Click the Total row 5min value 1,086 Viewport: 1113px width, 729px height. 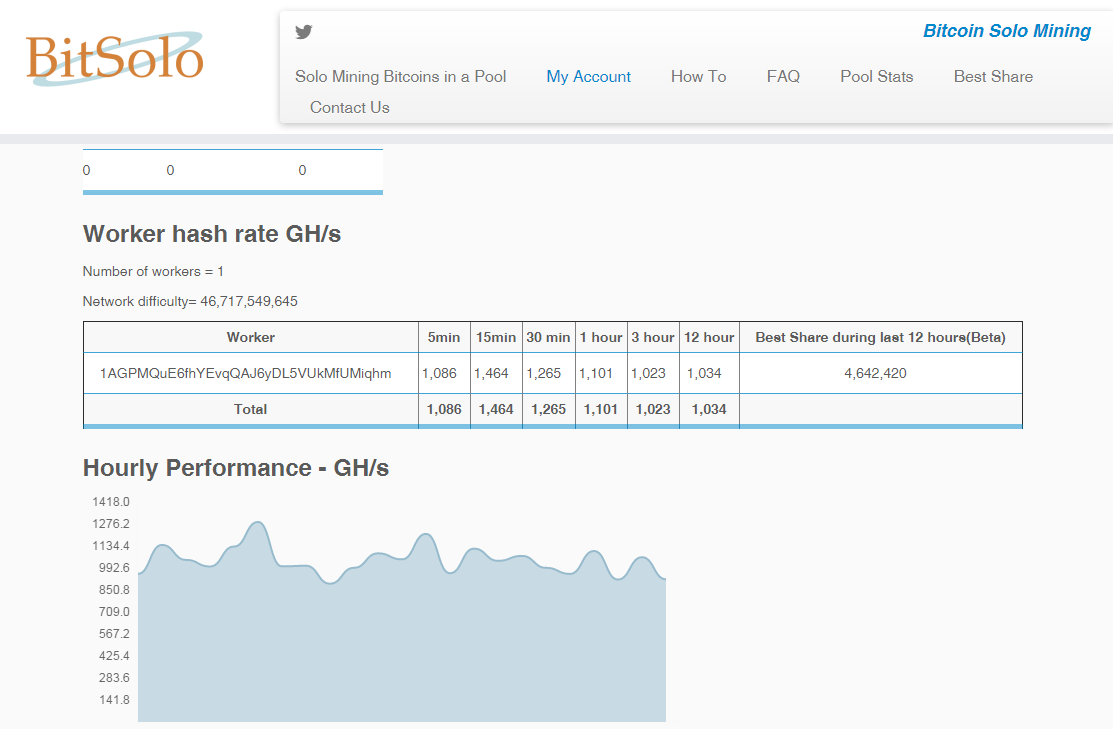pyautogui.click(x=444, y=410)
